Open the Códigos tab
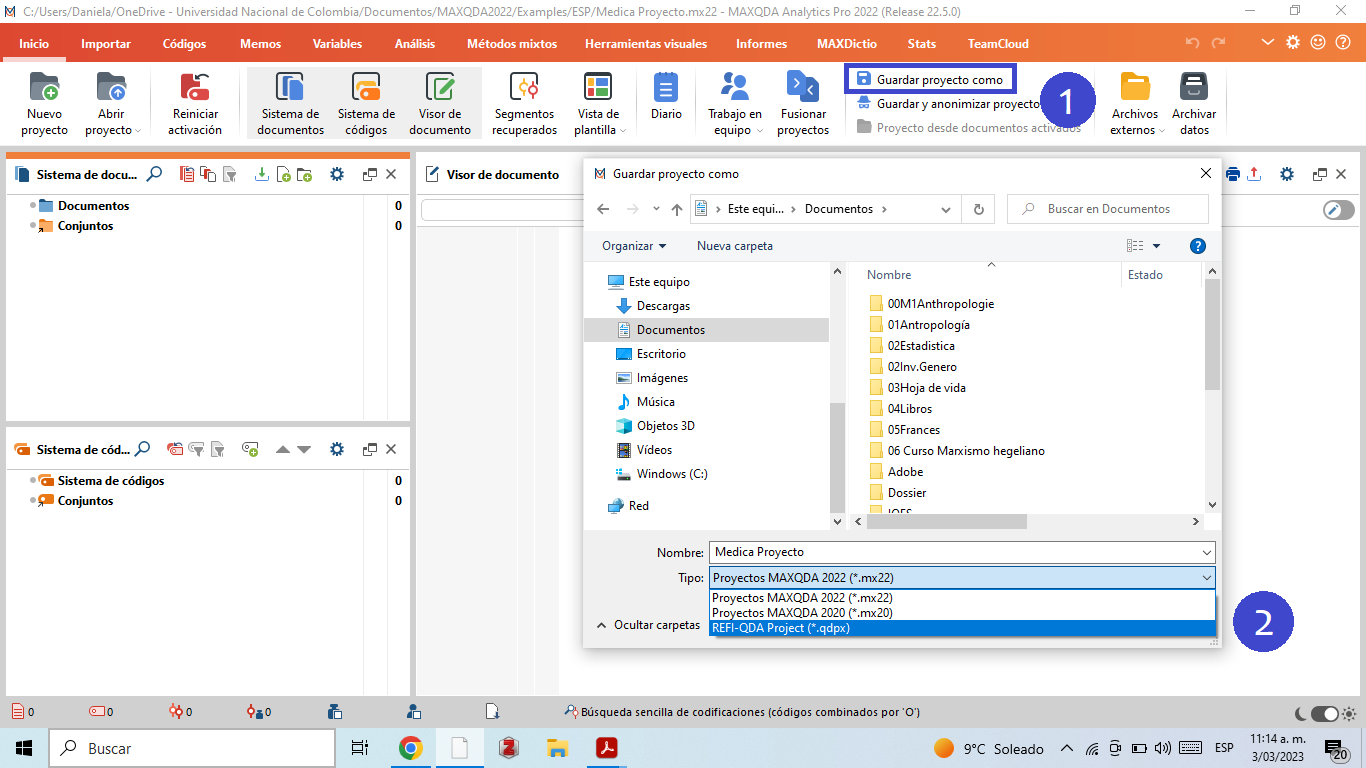 coord(185,43)
